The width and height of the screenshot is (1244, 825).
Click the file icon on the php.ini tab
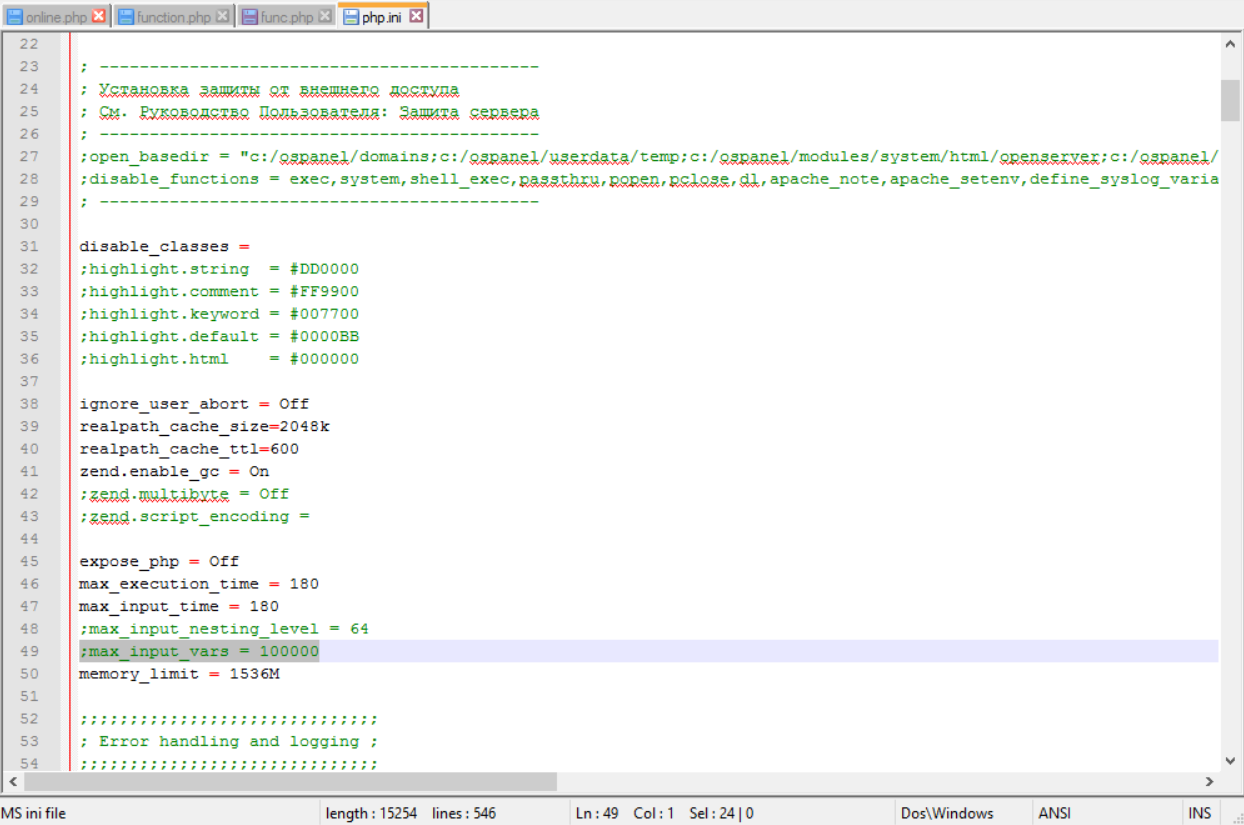click(350, 17)
